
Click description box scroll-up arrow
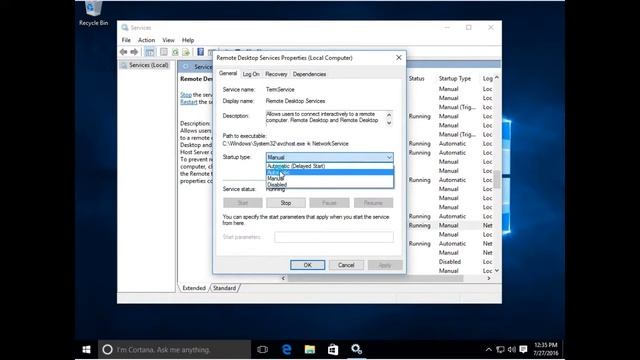point(389,116)
